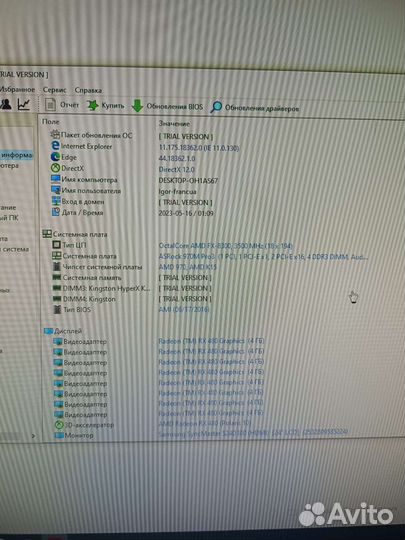405x540 pixels.
Task: Click the Отчёт report page icon
Action: point(50,104)
